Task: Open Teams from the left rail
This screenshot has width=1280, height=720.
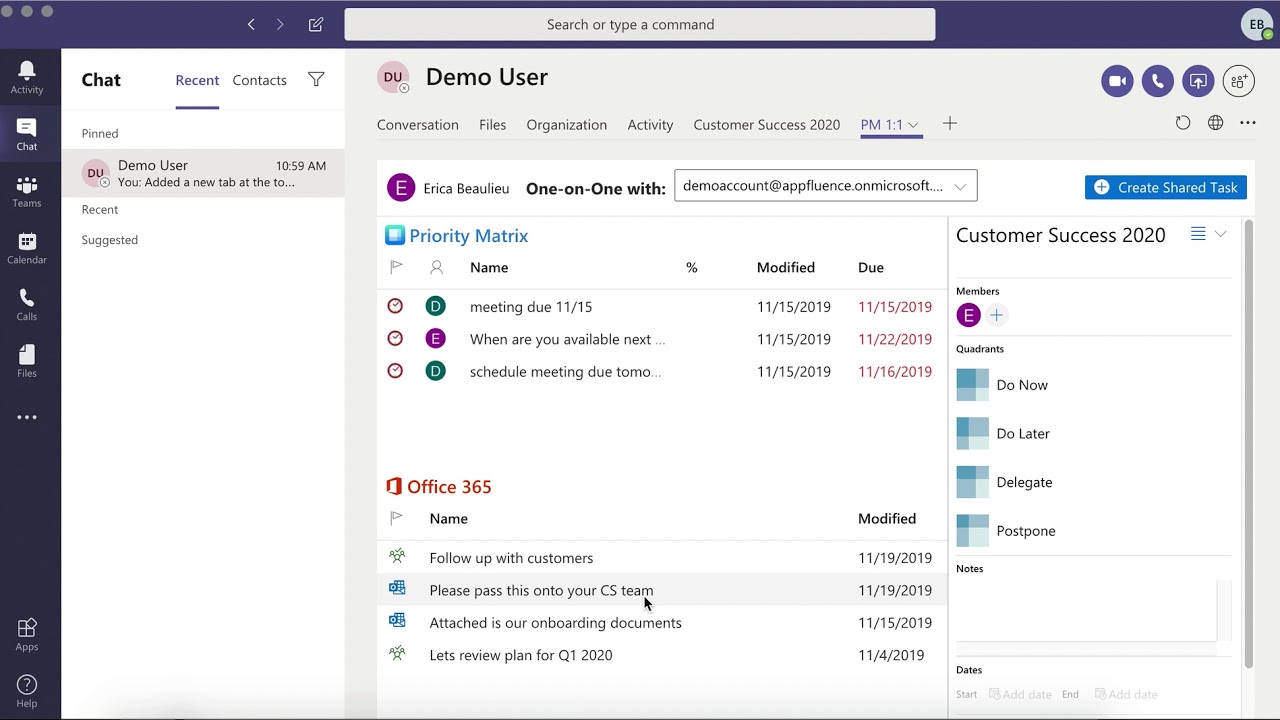Action: click(27, 191)
